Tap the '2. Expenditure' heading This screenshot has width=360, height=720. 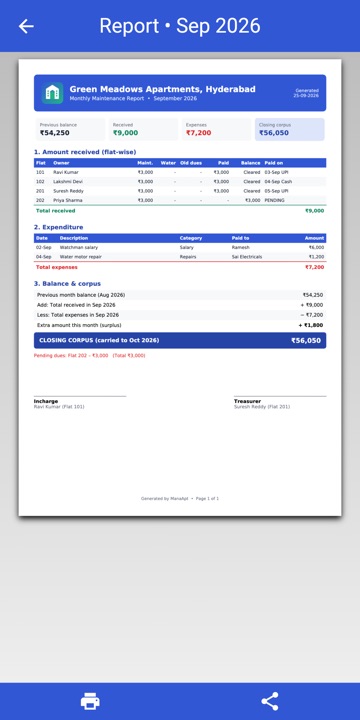[x=58, y=227]
